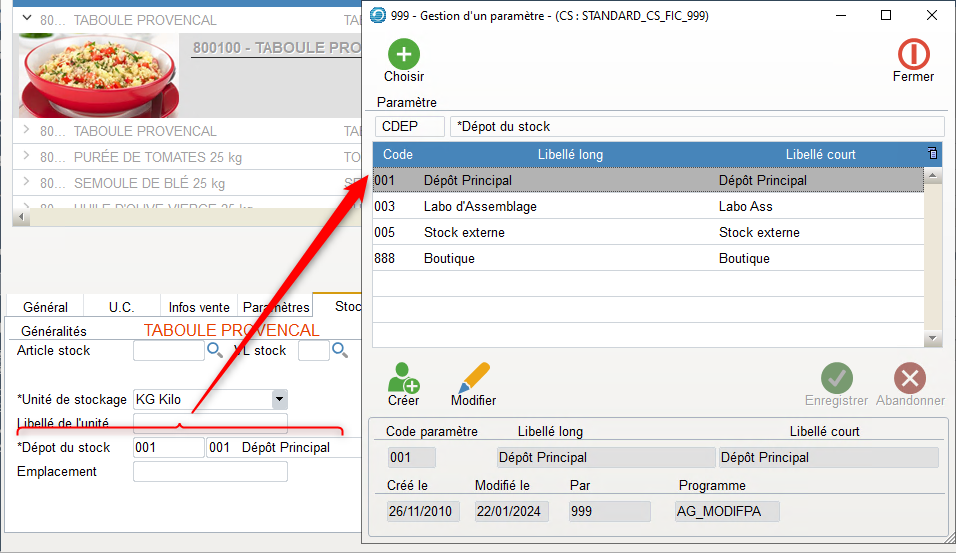Image resolution: width=956 pixels, height=553 pixels.
Task: Open the Infos vente tab
Action: (x=199, y=307)
